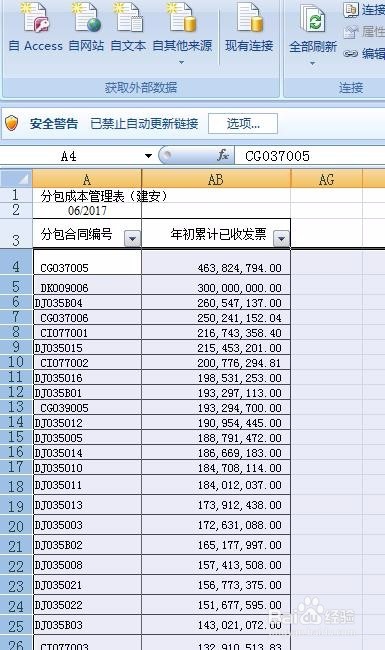Image resolution: width=385 pixels, height=650 pixels.
Task: Select cell containing DK009006
Action: pyautogui.click(x=87, y=285)
